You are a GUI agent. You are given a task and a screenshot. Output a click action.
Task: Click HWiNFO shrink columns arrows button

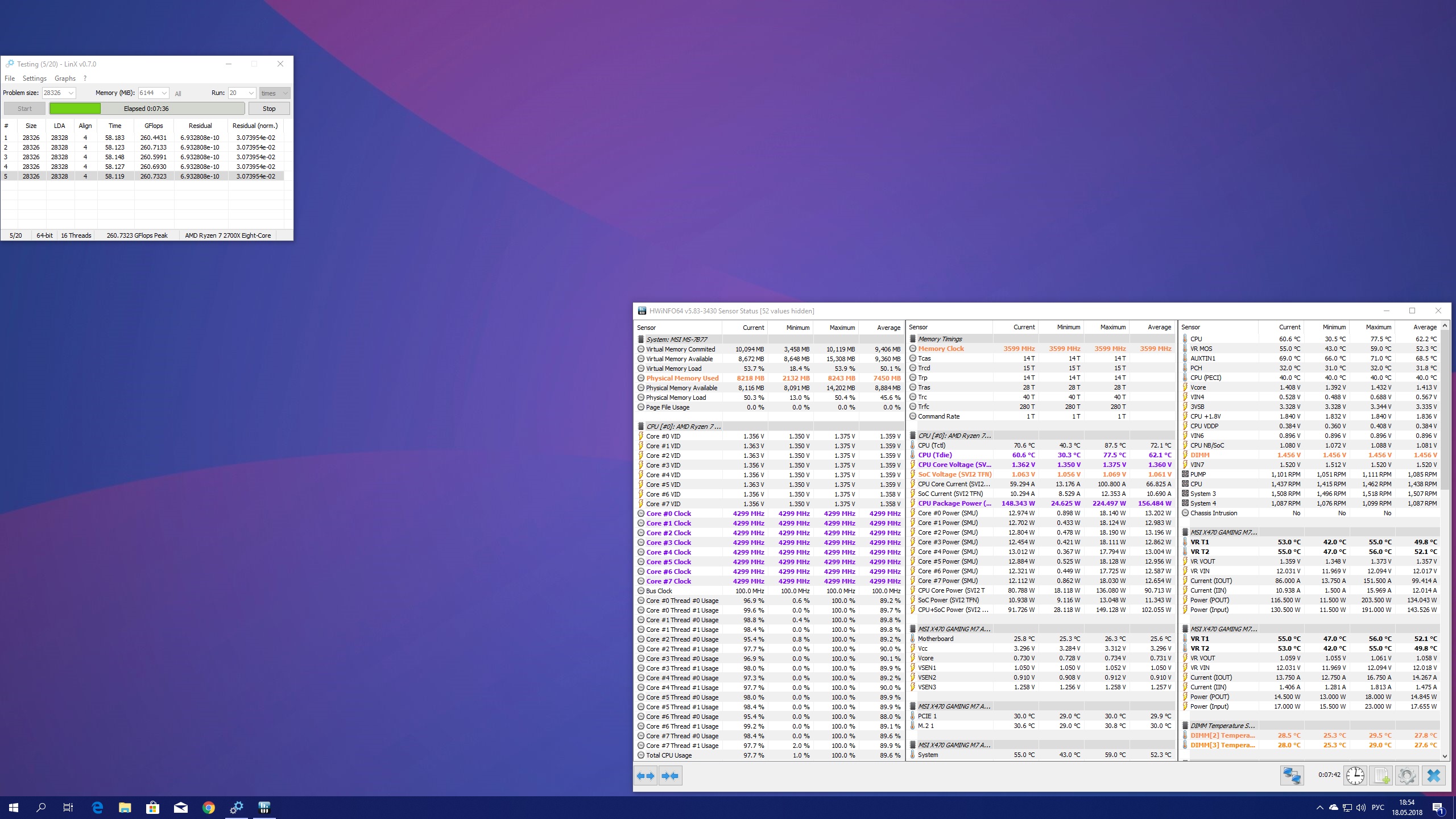coord(670,776)
